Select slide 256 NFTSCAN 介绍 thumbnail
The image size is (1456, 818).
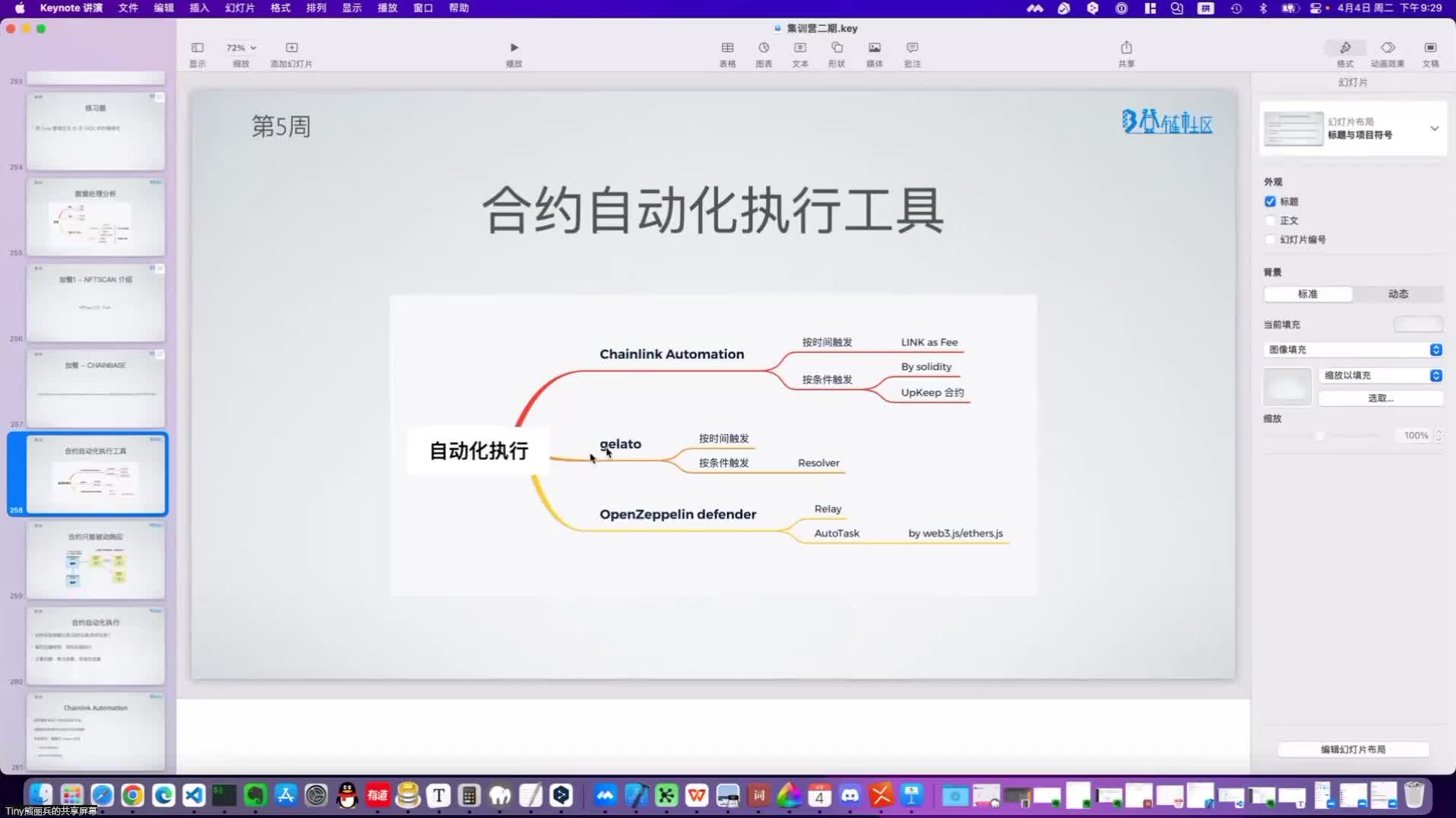tap(96, 303)
